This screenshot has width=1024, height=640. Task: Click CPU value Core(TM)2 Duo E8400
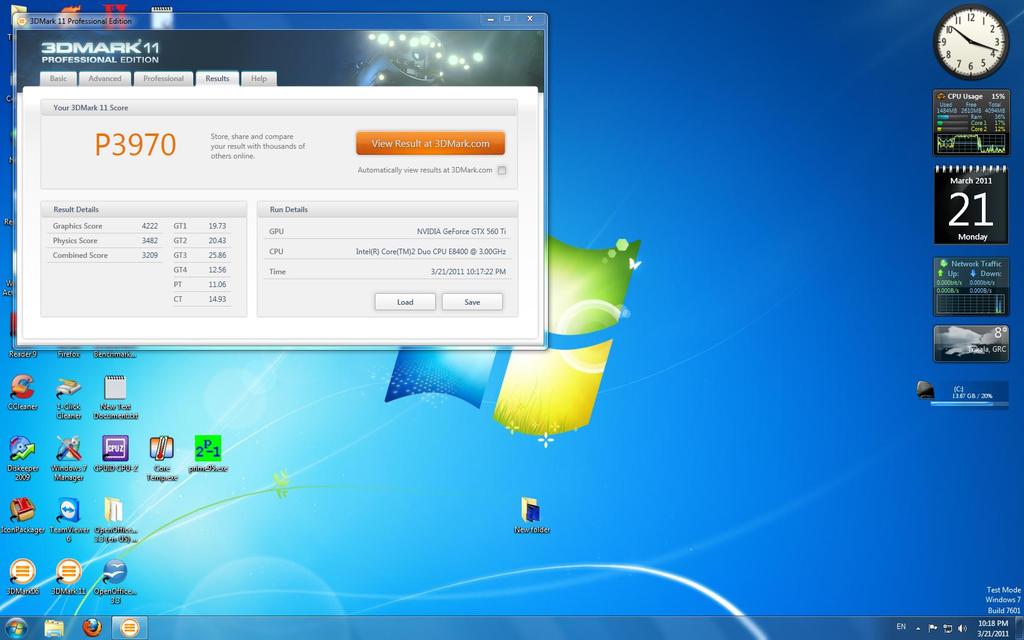coord(431,251)
